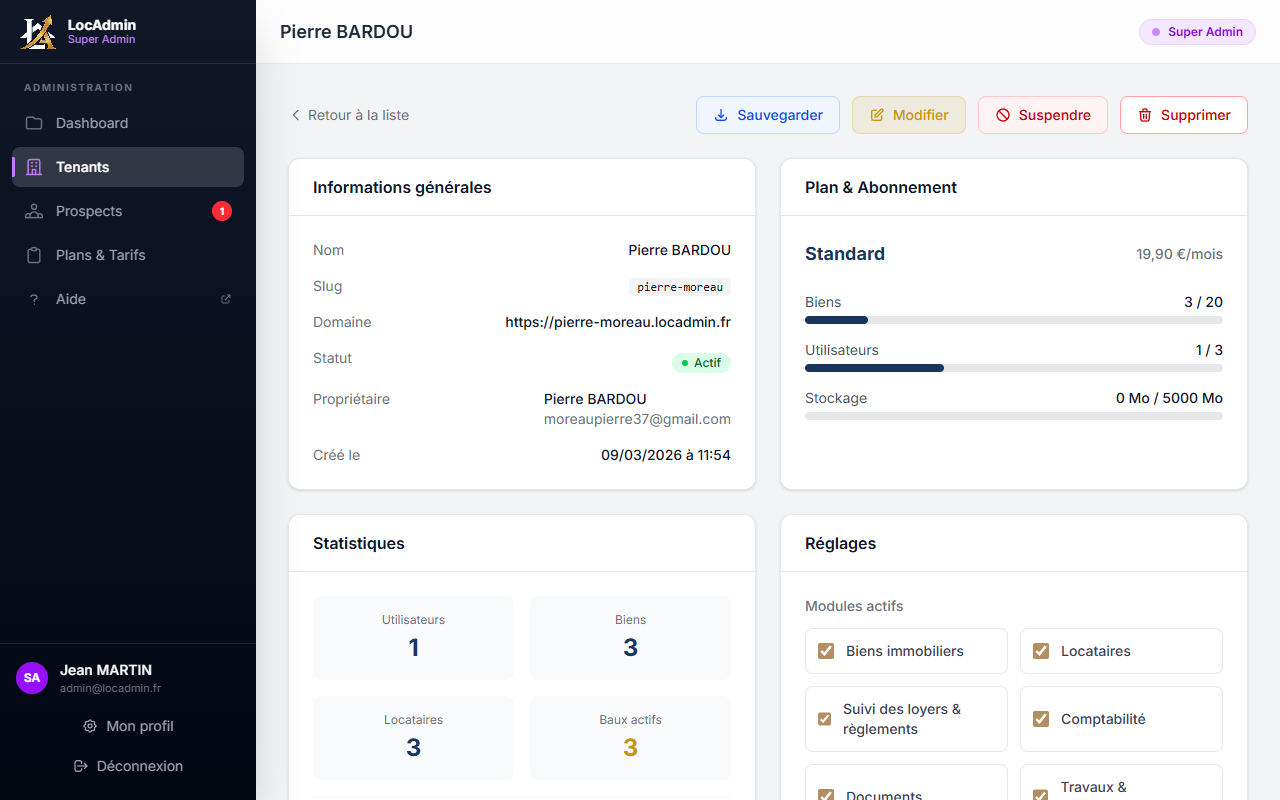Click the trash icon inside Supprimer button
Viewport: 1280px width, 800px height.
pos(1144,115)
